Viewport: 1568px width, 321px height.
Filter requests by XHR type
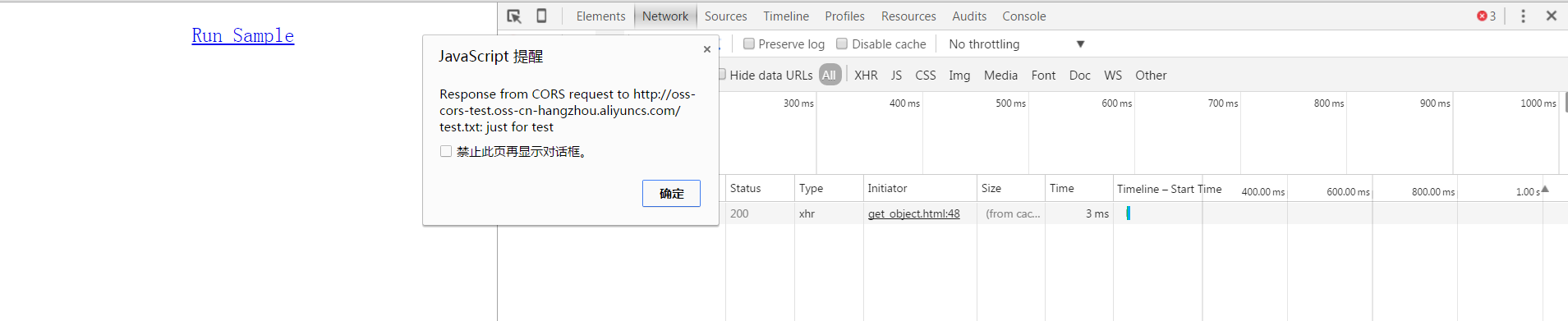[866, 75]
